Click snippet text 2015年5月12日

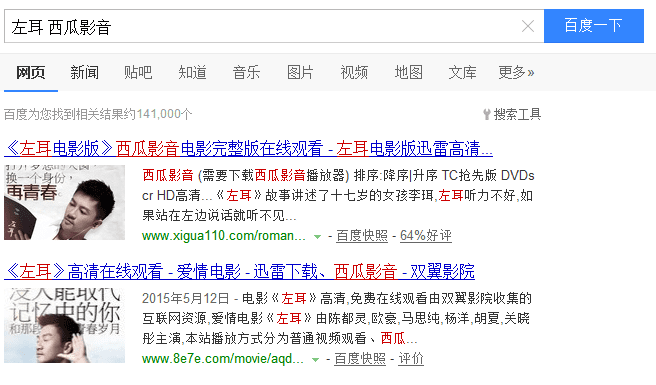[186, 298]
